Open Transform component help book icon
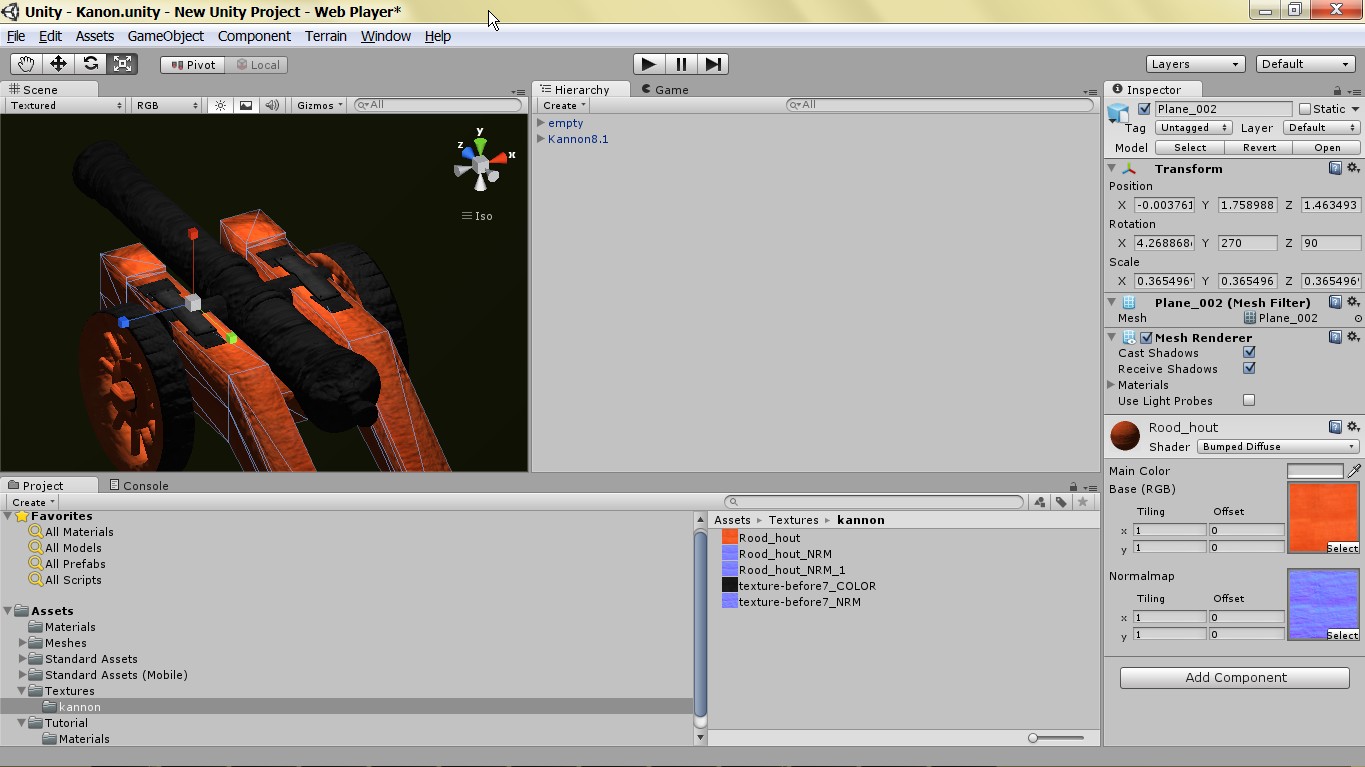 pos(1335,168)
